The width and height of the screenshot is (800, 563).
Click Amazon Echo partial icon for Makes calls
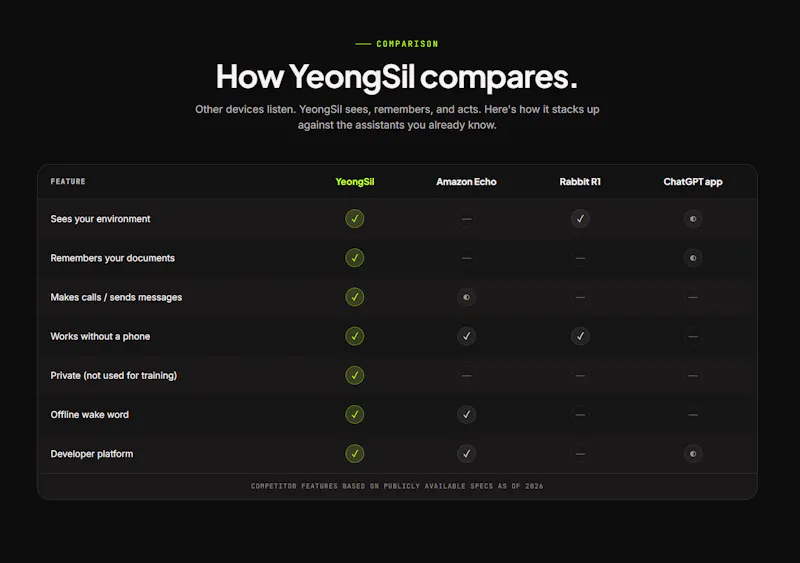coord(466,297)
